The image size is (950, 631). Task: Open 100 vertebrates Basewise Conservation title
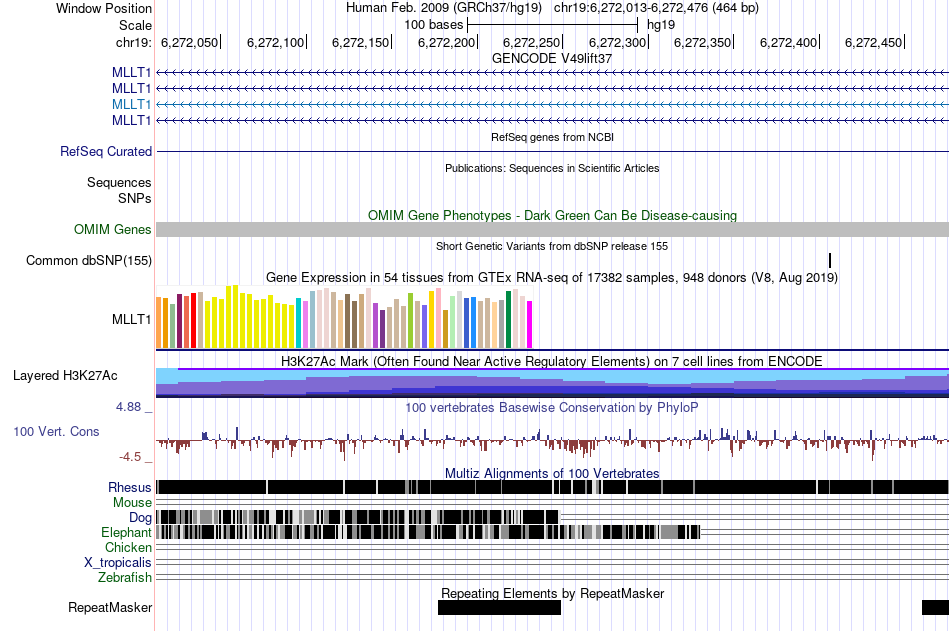click(552, 407)
